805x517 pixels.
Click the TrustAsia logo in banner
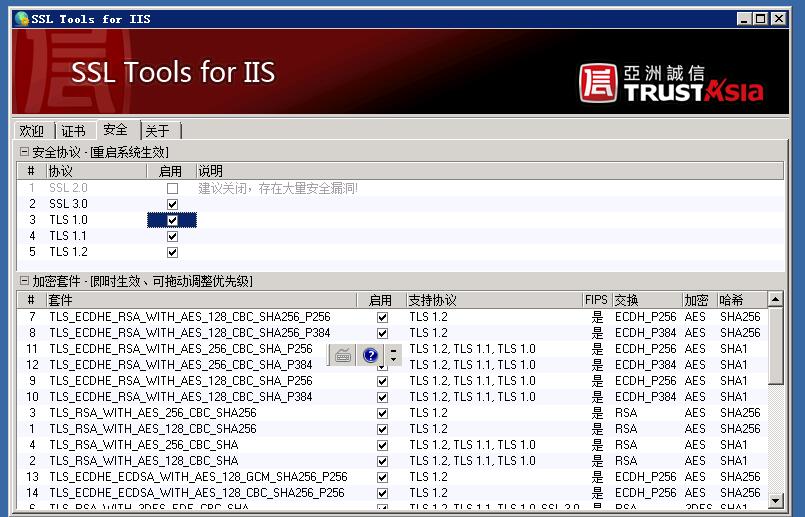670,84
